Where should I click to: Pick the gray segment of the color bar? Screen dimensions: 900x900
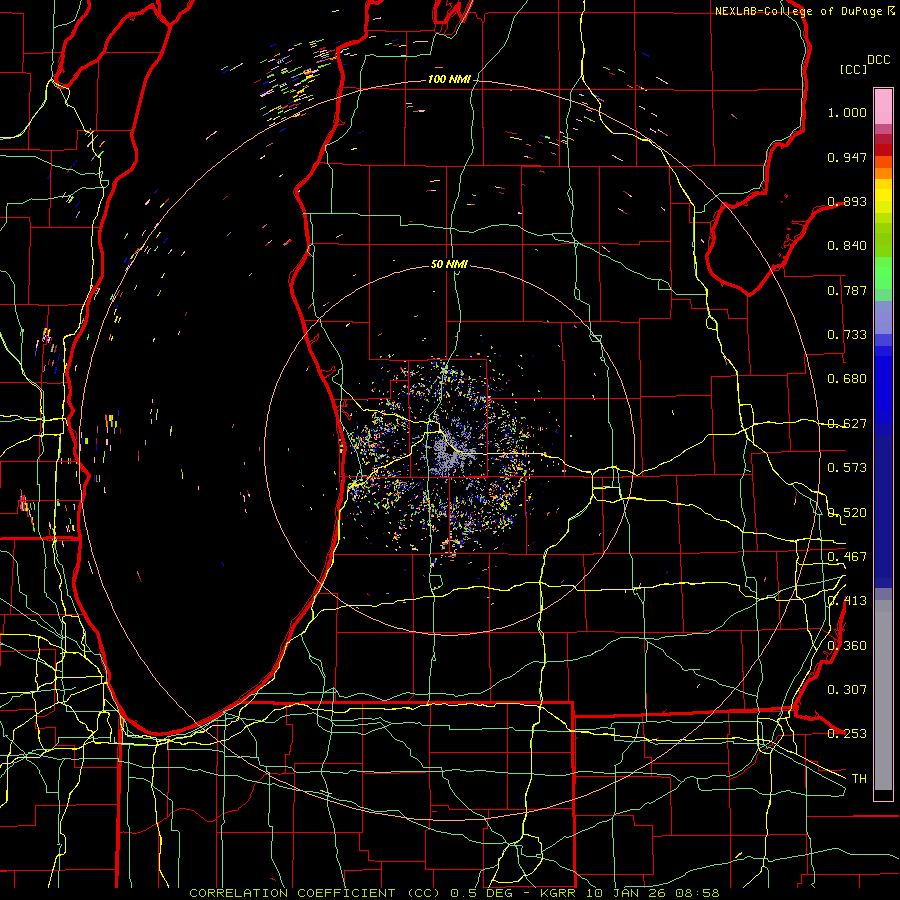883,695
